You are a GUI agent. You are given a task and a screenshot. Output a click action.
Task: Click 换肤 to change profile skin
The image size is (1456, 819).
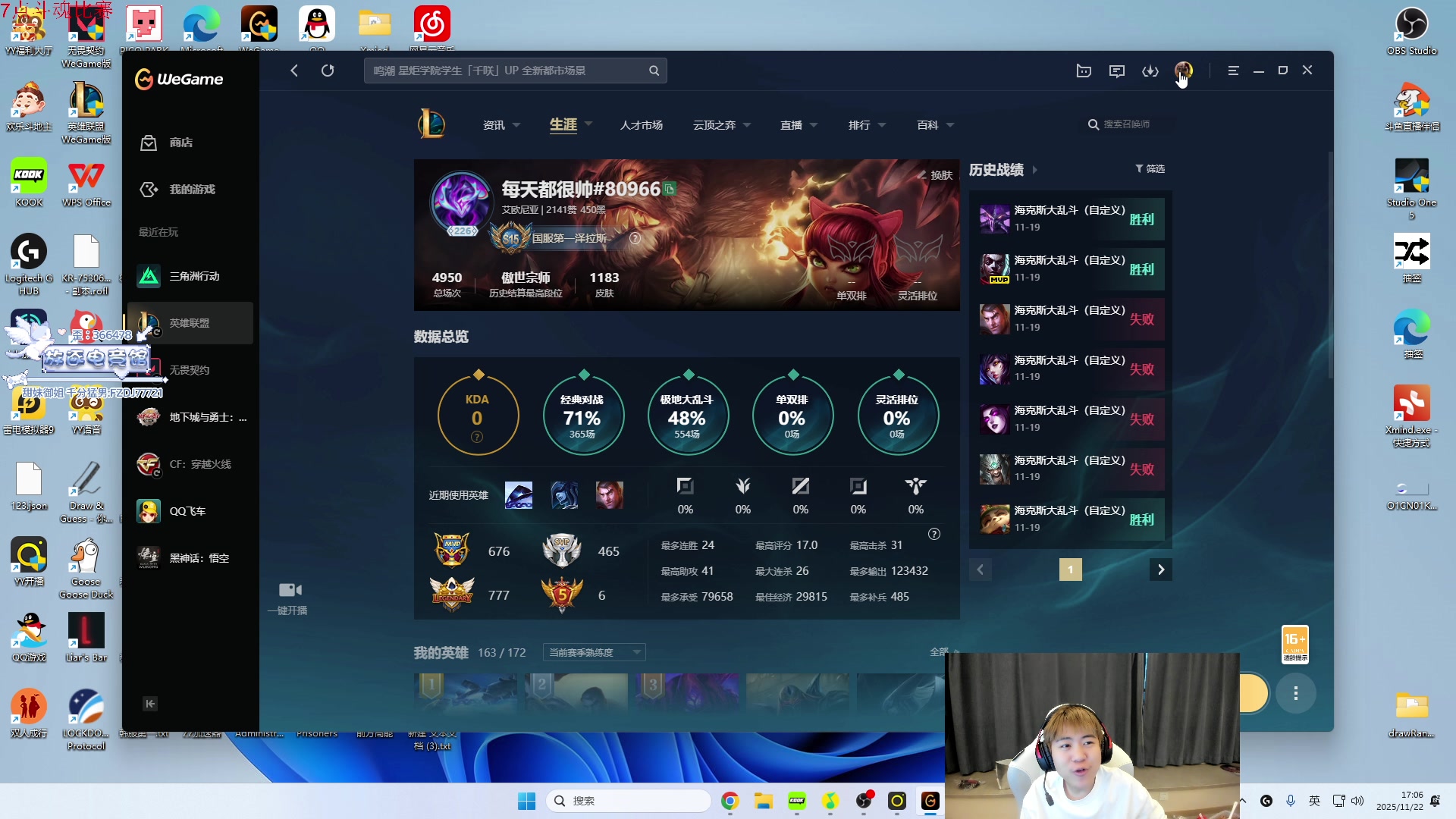[940, 175]
